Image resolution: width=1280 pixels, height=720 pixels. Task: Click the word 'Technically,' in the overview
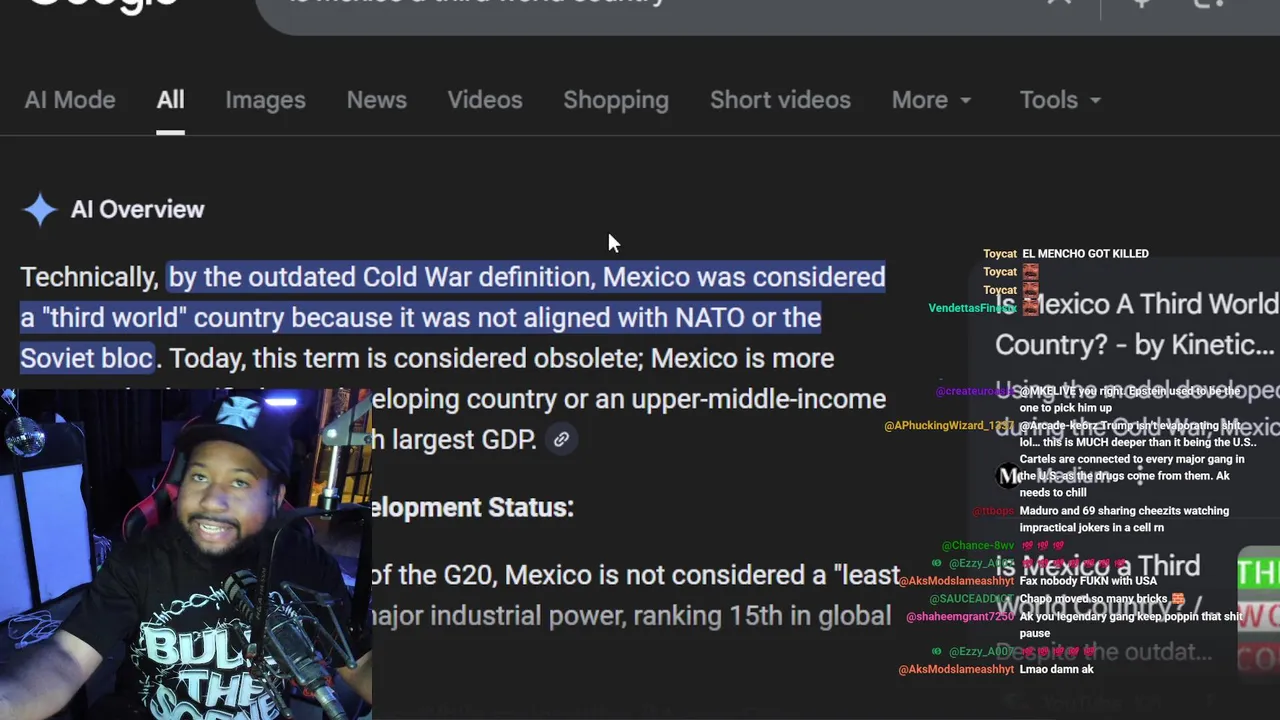(x=89, y=277)
